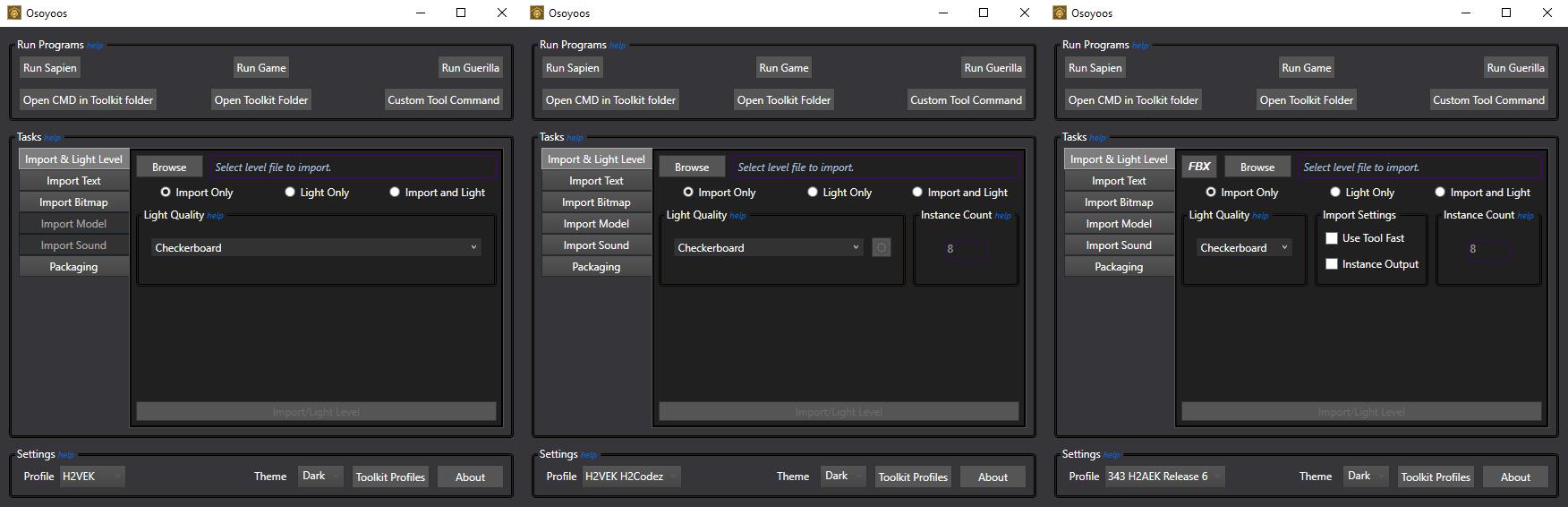Open Toolkit Profiles in the left window
1568x507 pixels.
pyautogui.click(x=390, y=477)
